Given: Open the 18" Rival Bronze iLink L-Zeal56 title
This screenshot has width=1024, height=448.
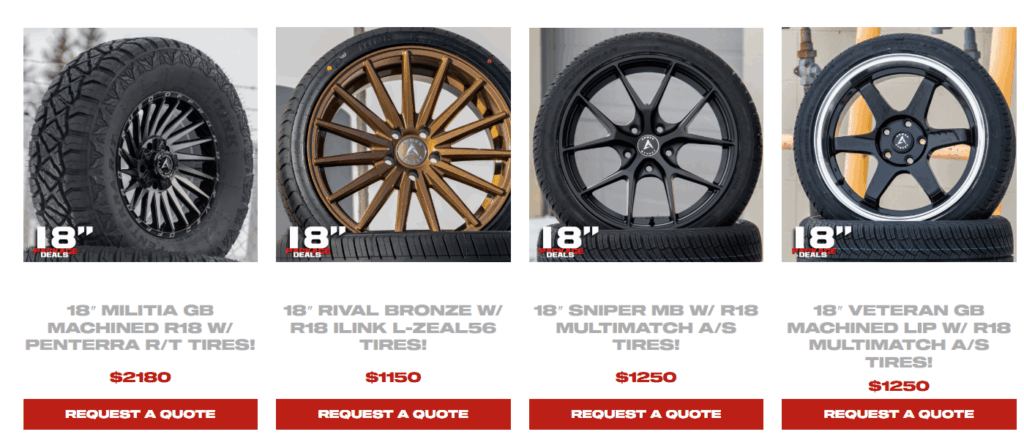Looking at the screenshot, I should [393, 327].
